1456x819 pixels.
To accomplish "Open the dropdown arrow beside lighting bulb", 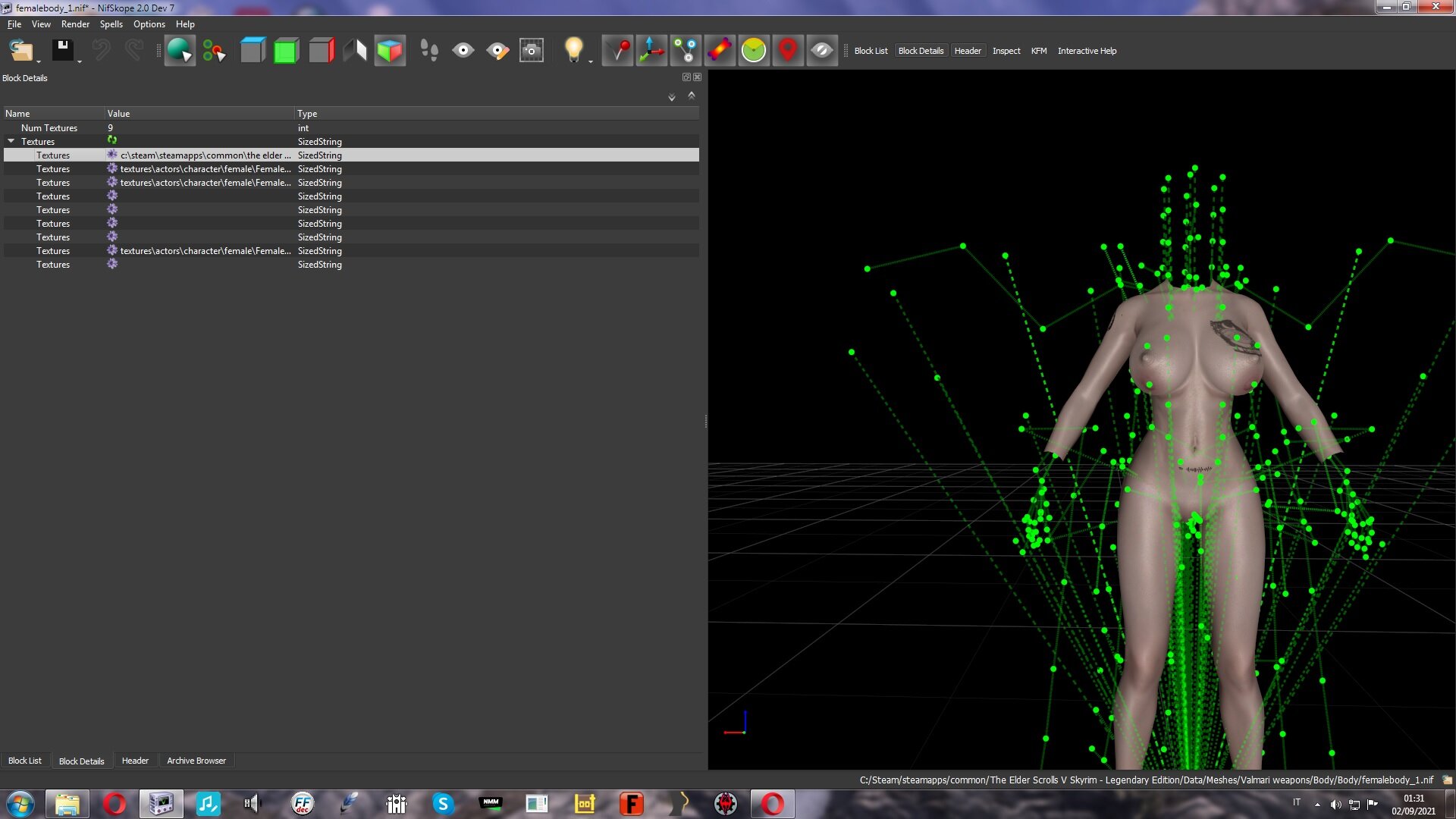I will 591,61.
